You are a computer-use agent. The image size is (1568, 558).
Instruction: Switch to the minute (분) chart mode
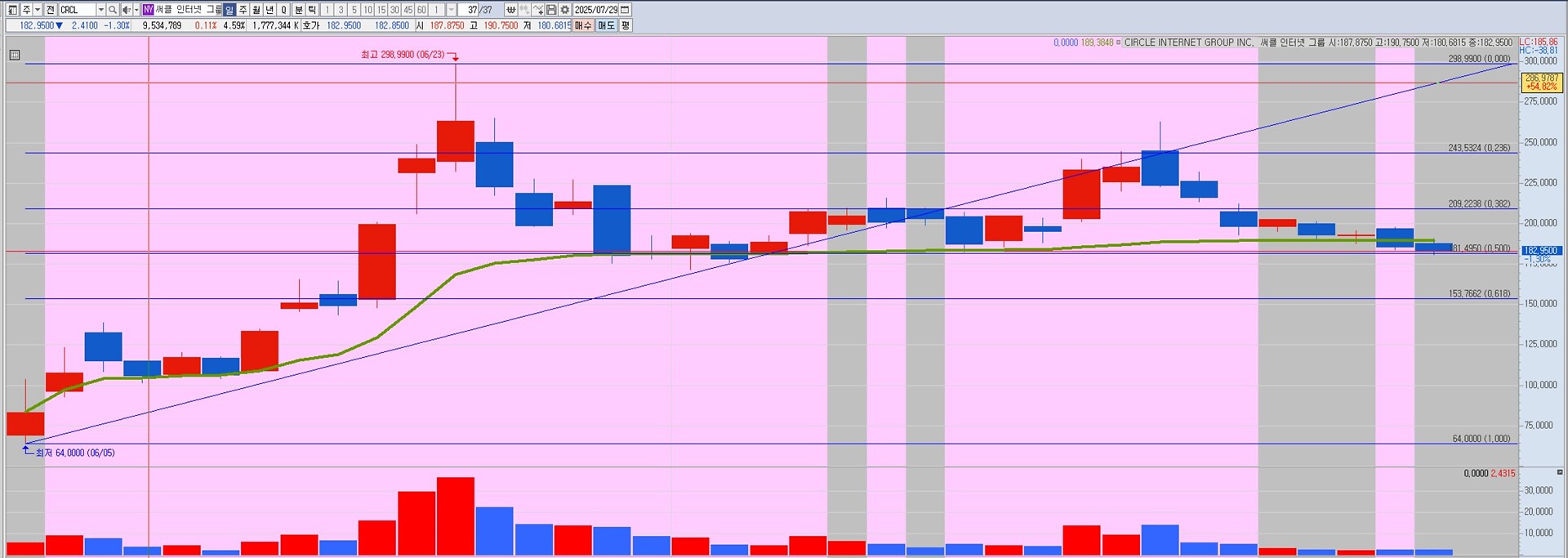coord(299,10)
